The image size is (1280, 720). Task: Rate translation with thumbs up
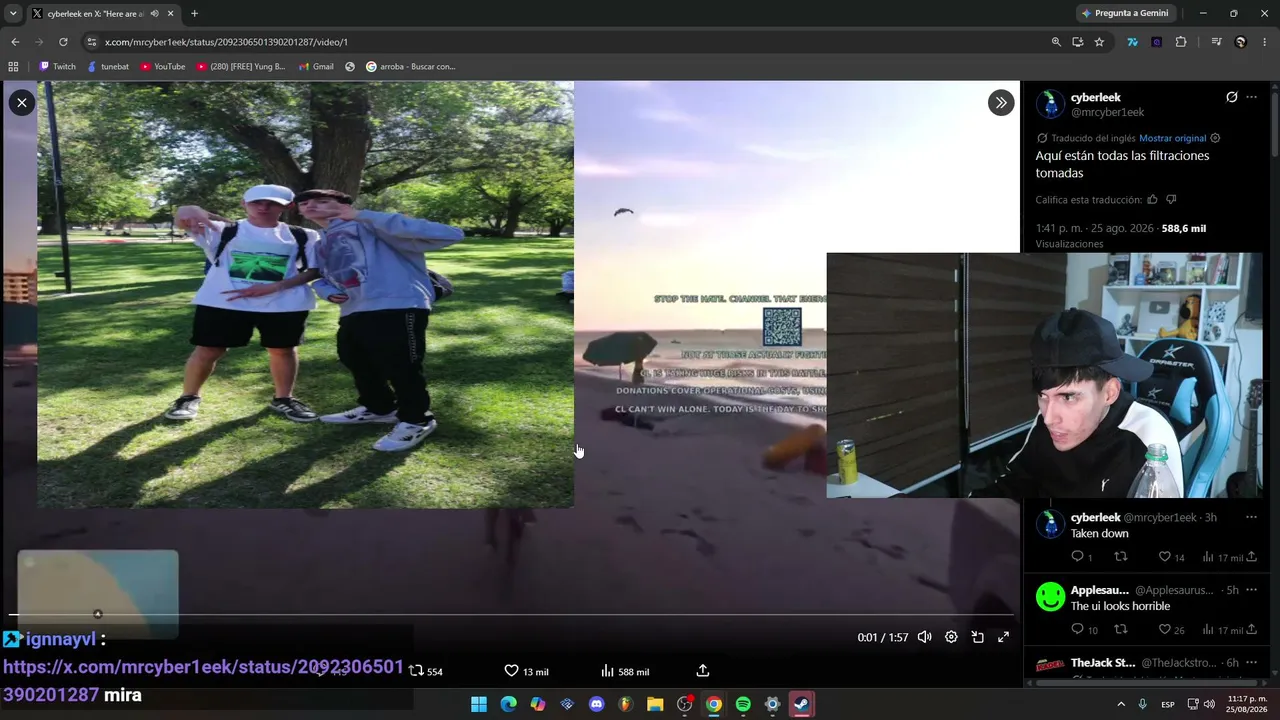tap(1152, 200)
